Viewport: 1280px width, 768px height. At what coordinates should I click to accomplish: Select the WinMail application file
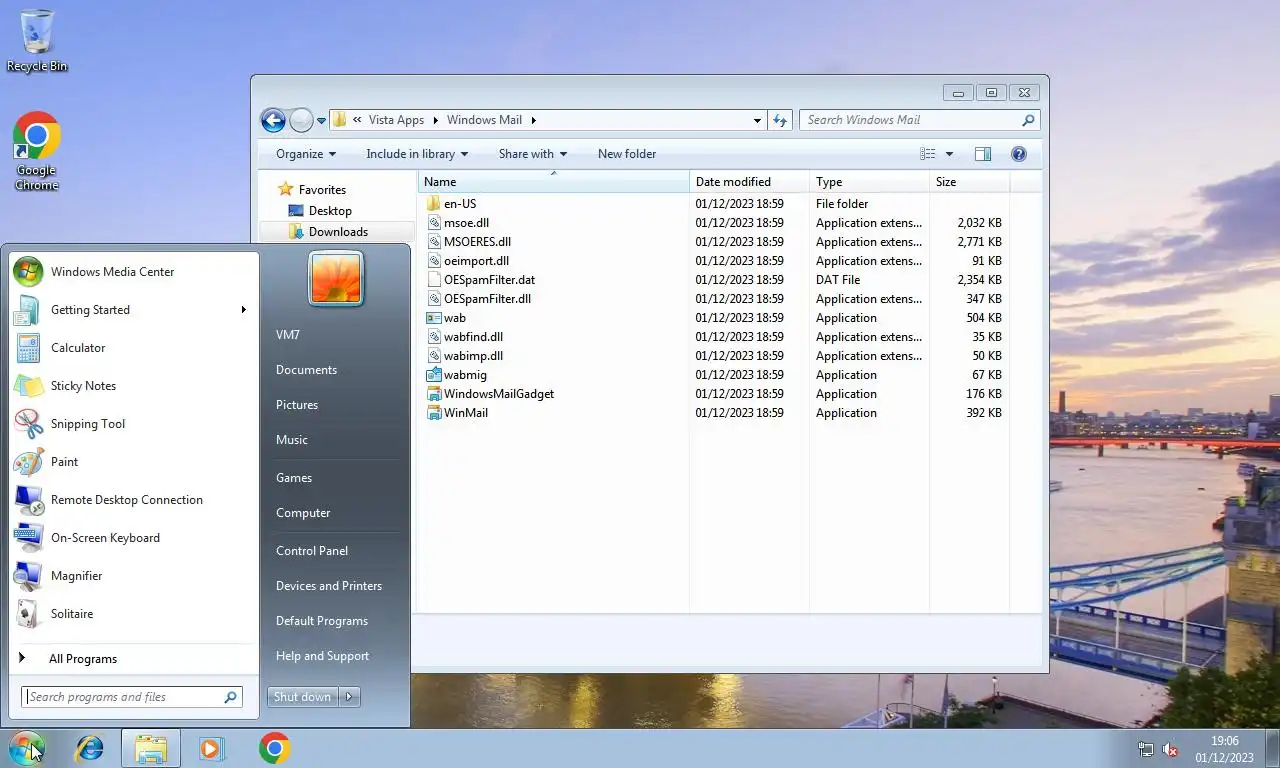point(466,413)
